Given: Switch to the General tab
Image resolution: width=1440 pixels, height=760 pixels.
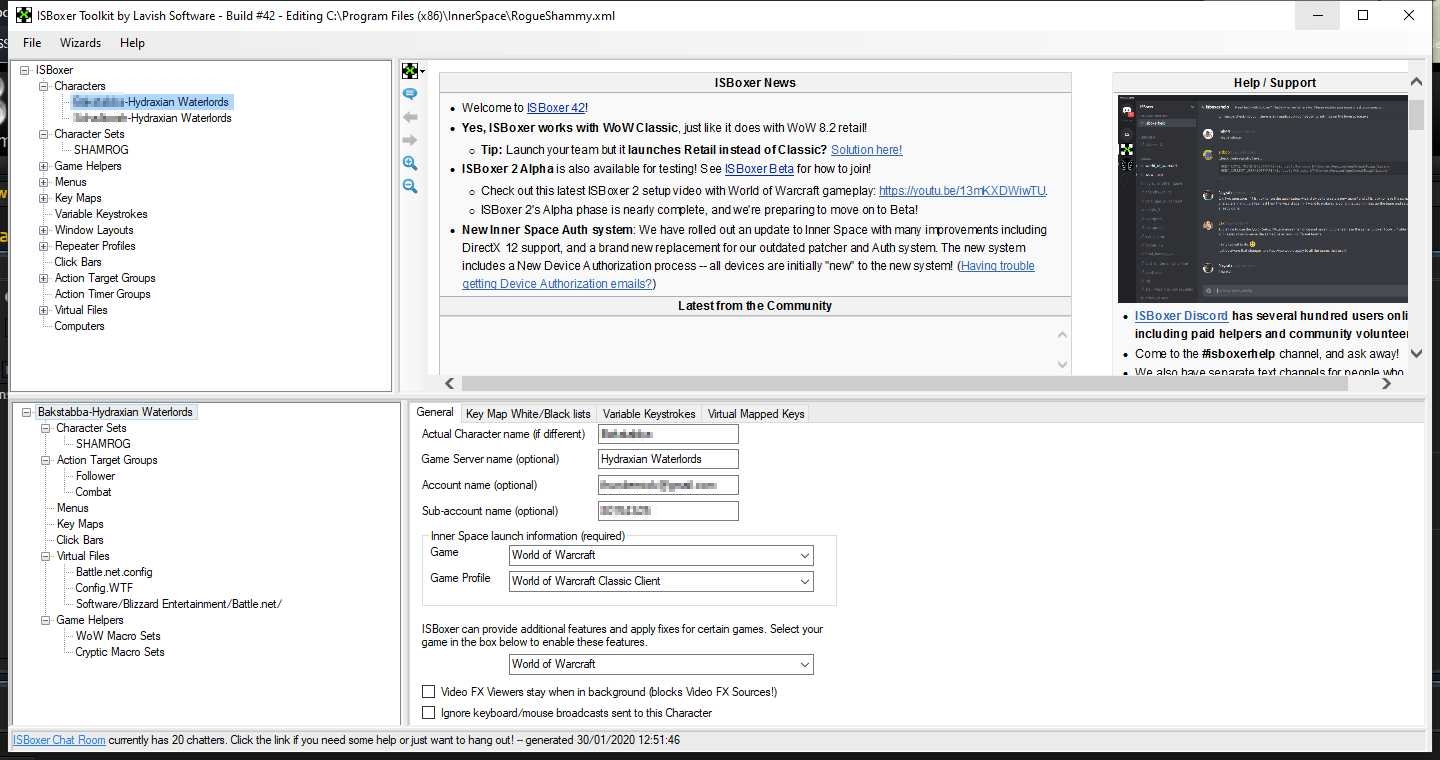Looking at the screenshot, I should point(435,412).
